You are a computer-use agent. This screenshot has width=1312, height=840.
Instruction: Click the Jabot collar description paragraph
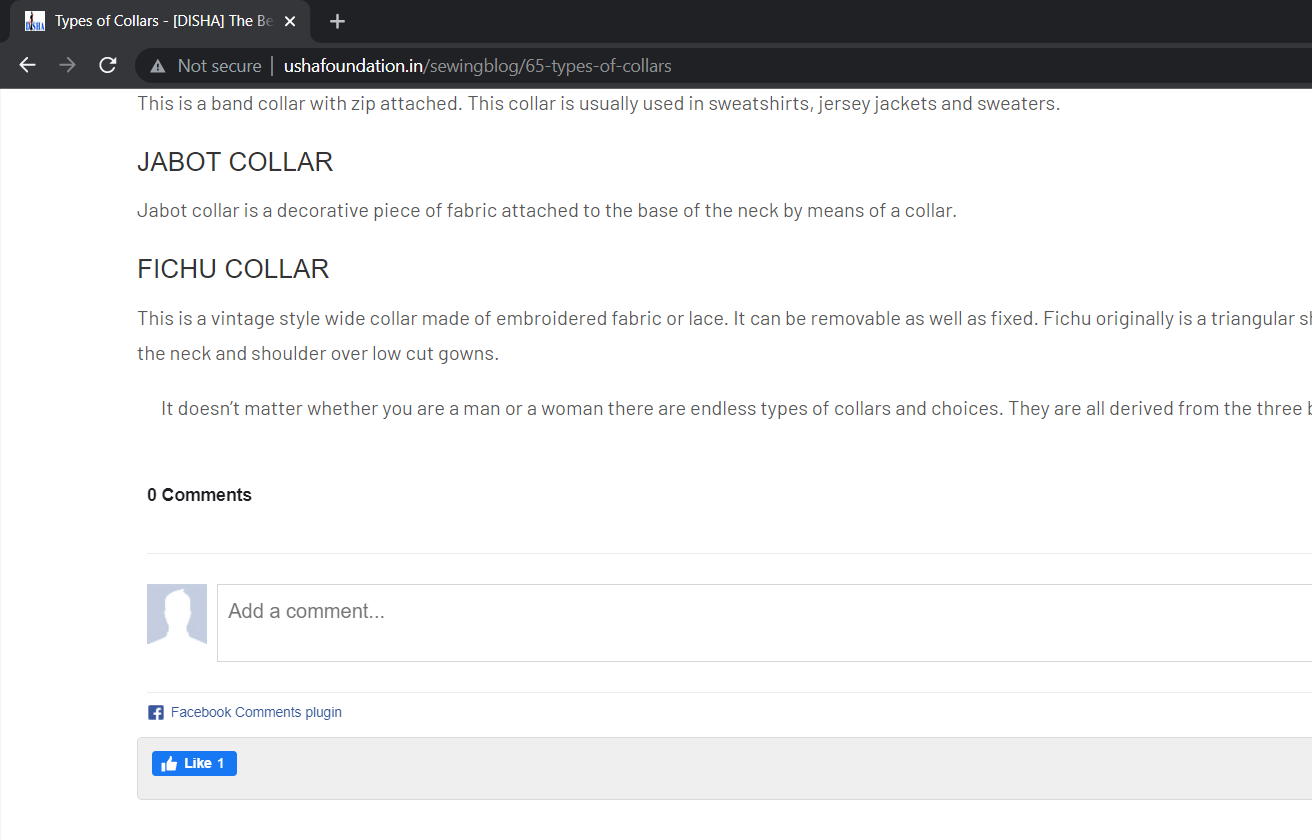[x=547, y=211]
